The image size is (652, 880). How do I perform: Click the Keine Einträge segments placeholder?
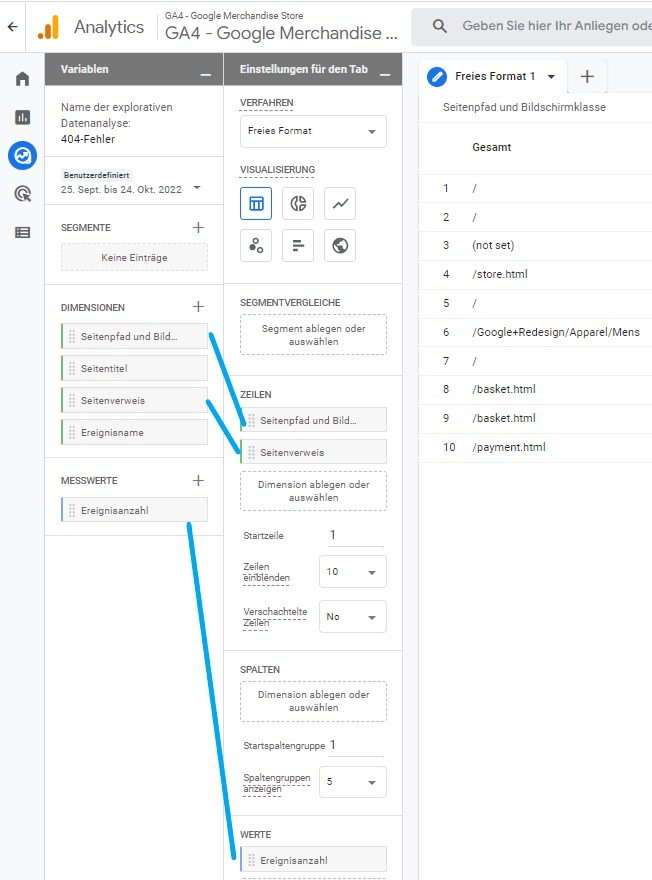coord(134,257)
